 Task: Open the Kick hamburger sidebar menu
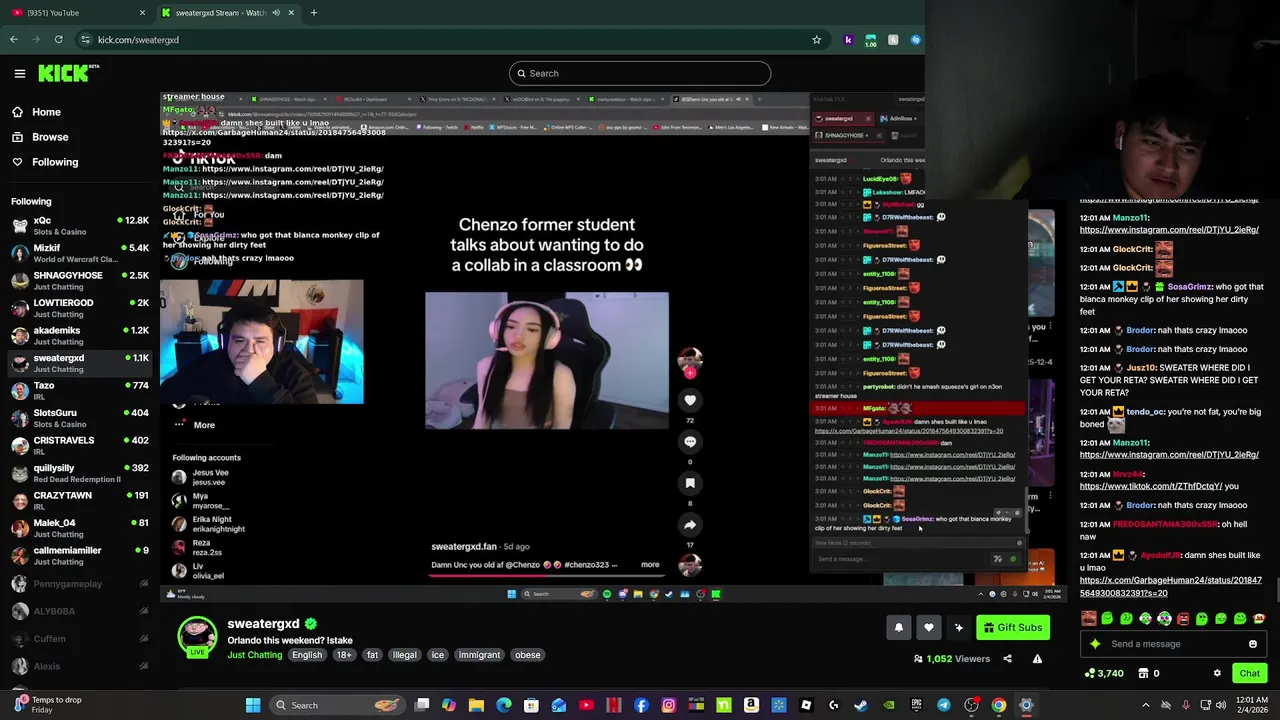[x=19, y=73]
